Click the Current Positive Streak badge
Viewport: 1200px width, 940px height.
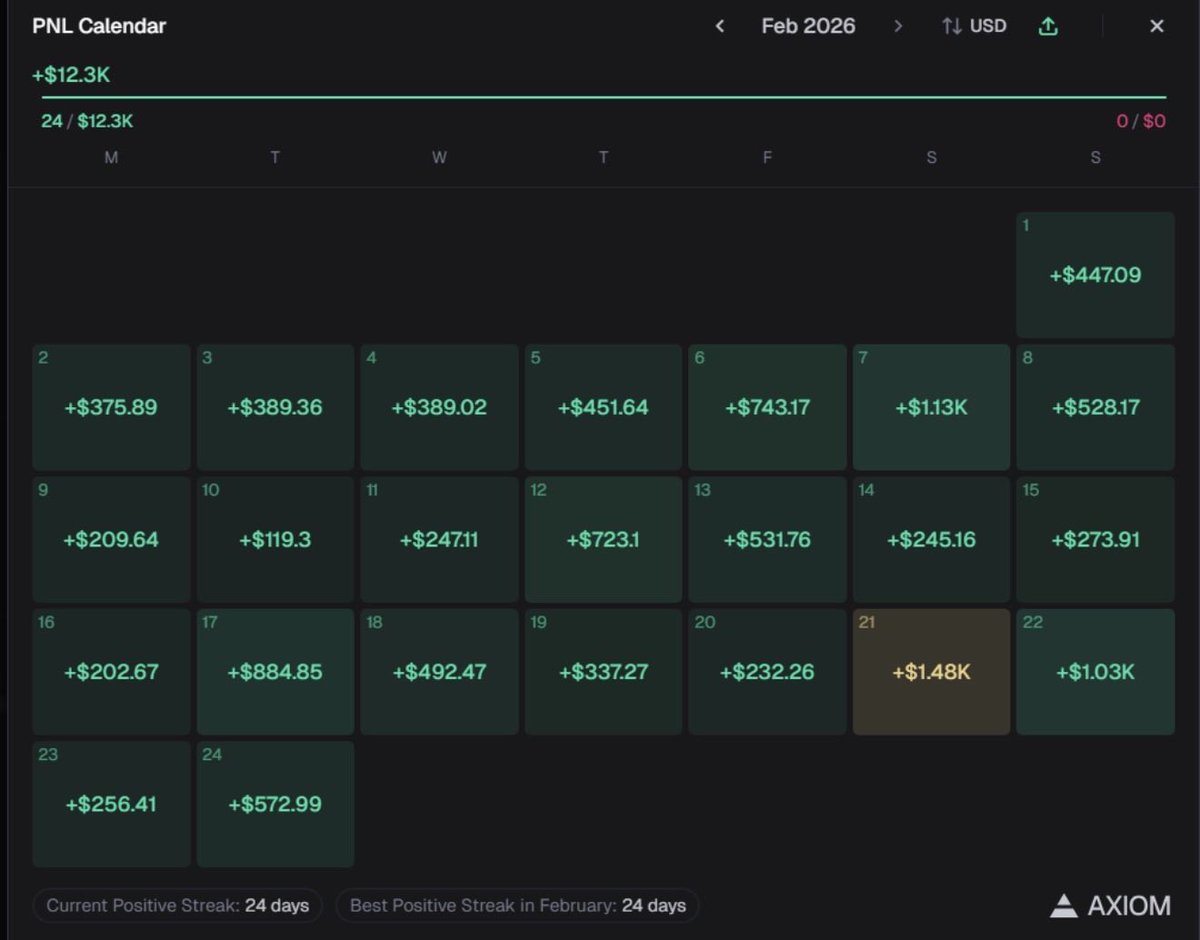[178, 906]
